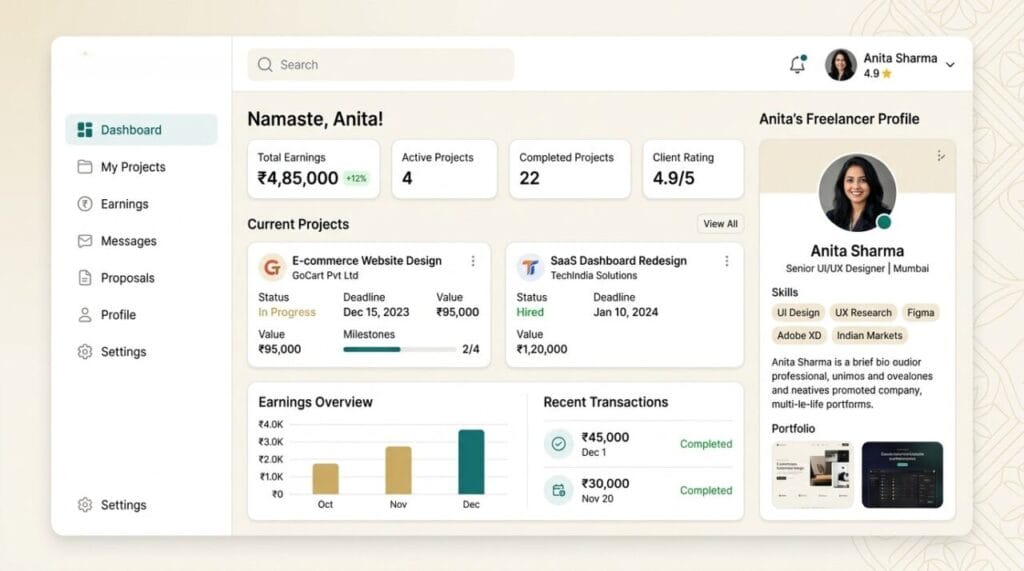The image size is (1024, 571).
Task: Click the Messages envelope icon
Action: (x=85, y=241)
